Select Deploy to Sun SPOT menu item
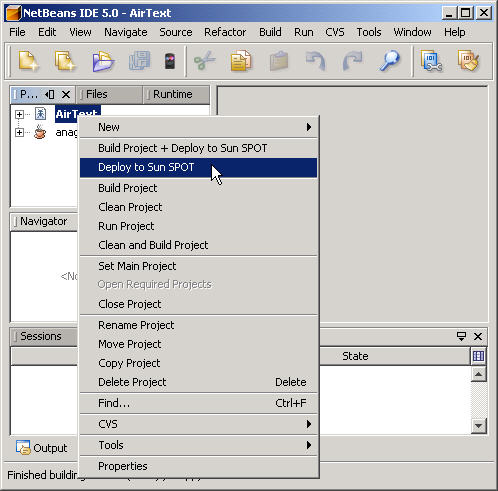 [x=199, y=167]
